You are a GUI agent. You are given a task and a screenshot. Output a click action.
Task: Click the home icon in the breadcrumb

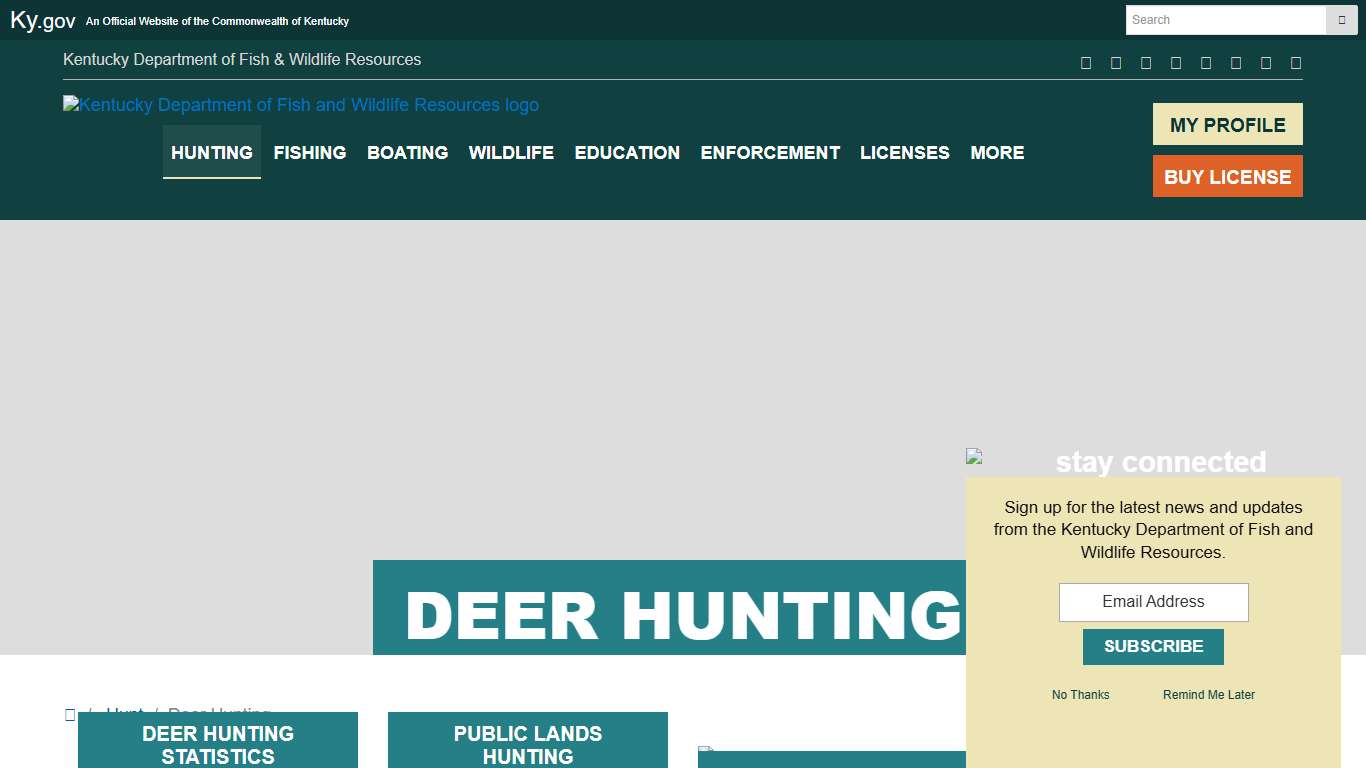(x=70, y=714)
